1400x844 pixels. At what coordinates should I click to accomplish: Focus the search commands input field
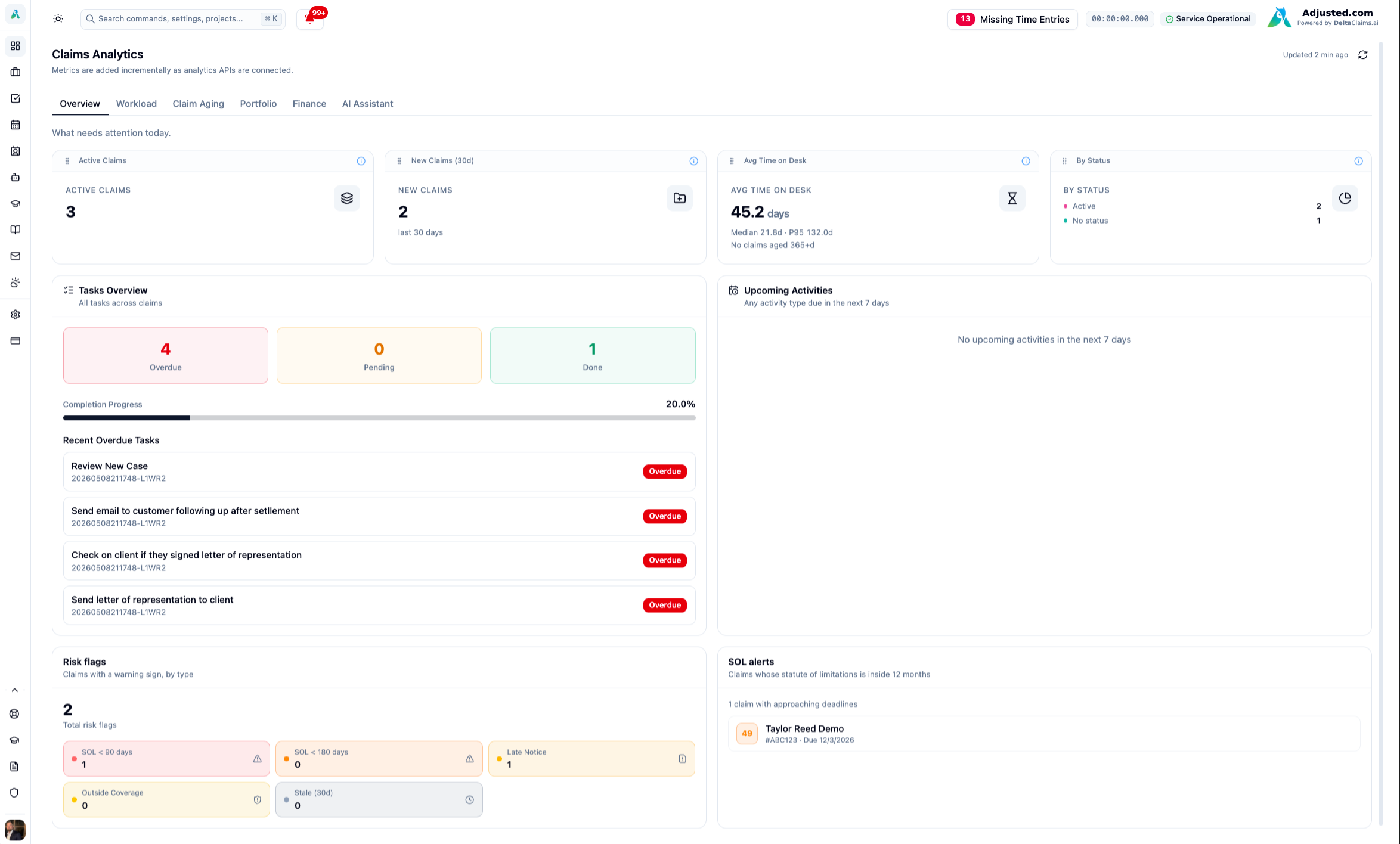[182, 19]
